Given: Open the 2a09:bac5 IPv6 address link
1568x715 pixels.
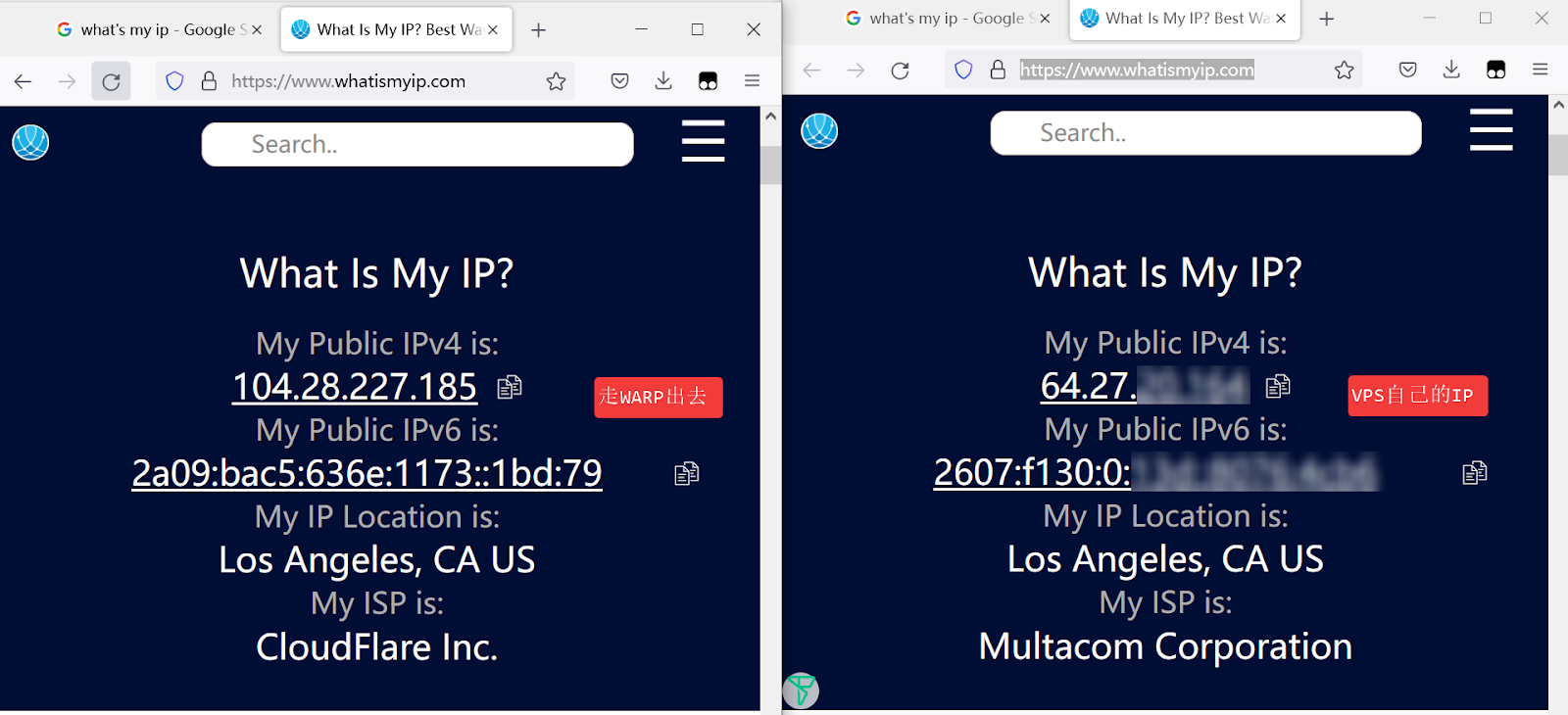Looking at the screenshot, I should click(x=367, y=474).
